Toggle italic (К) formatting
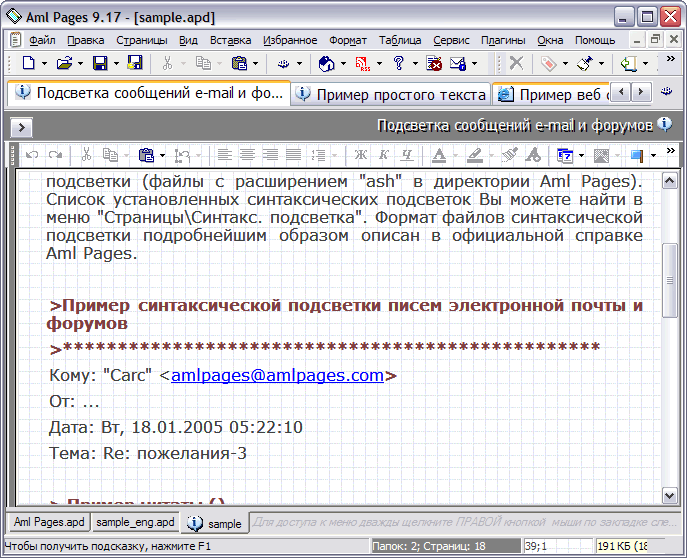687x558 pixels. (384, 155)
